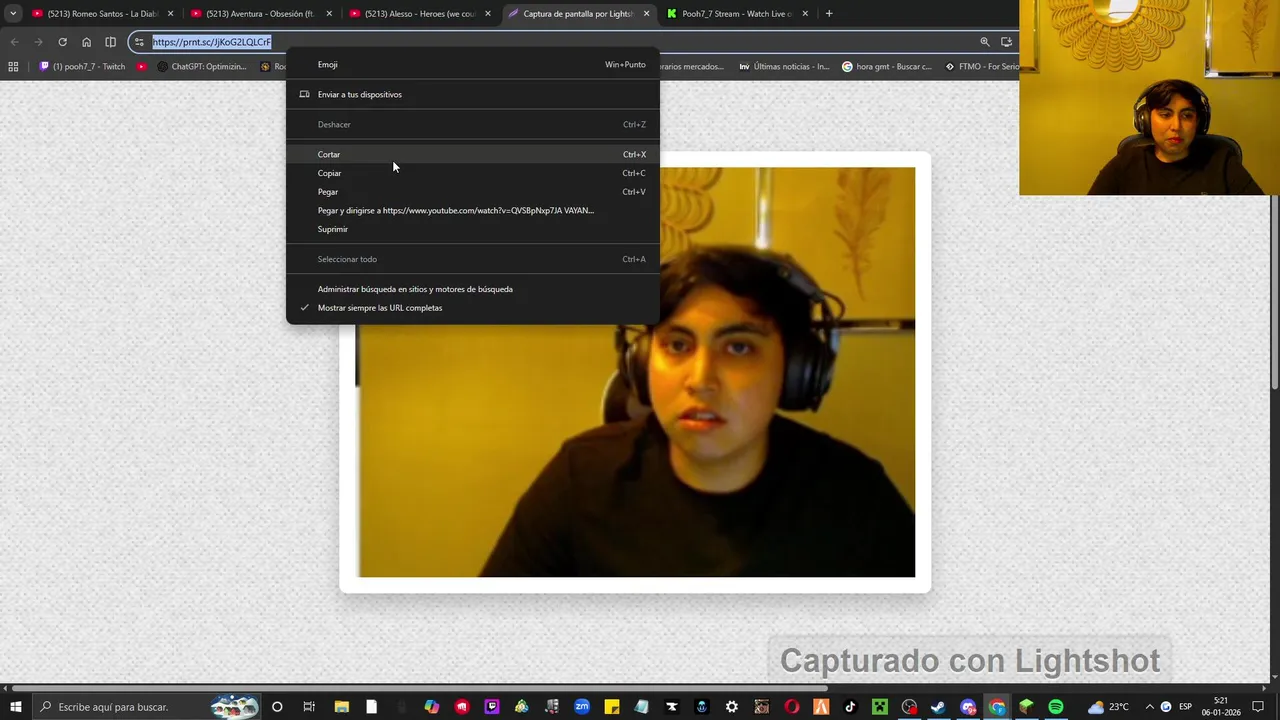The width and height of the screenshot is (1280, 720).
Task: Open the Twitch app on taskbar
Action: coord(491,707)
